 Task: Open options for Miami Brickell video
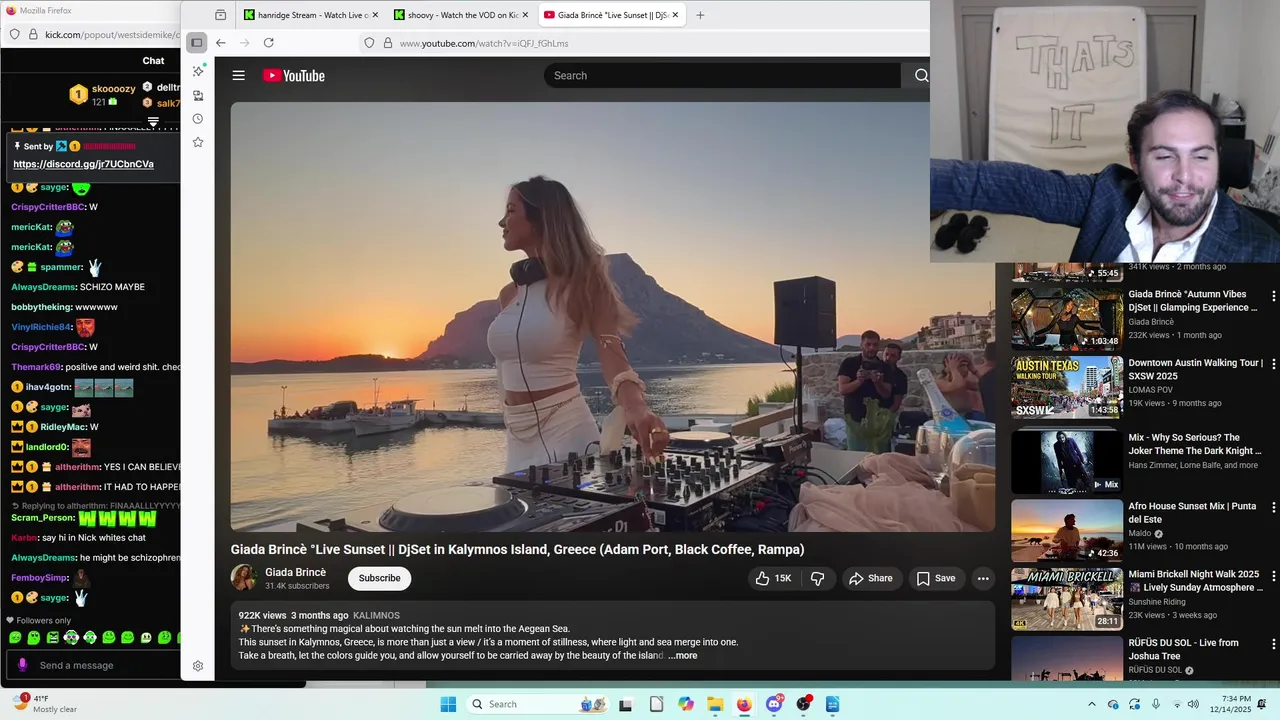click(x=1273, y=576)
